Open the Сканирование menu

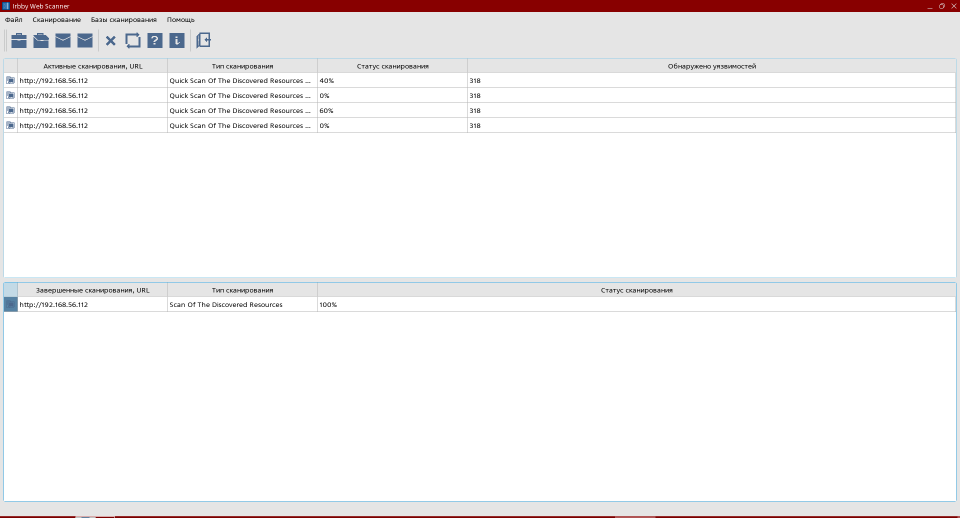[56, 20]
